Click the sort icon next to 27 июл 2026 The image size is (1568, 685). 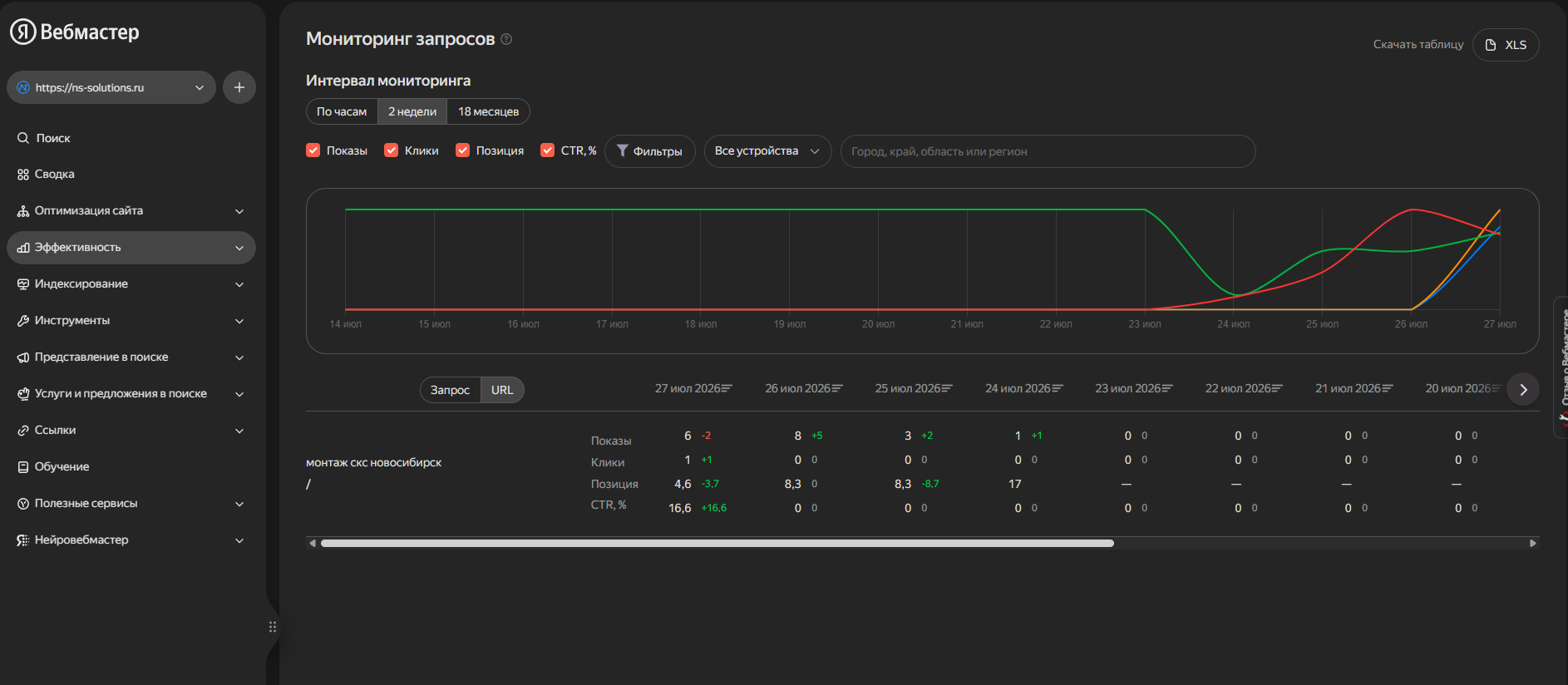point(727,388)
